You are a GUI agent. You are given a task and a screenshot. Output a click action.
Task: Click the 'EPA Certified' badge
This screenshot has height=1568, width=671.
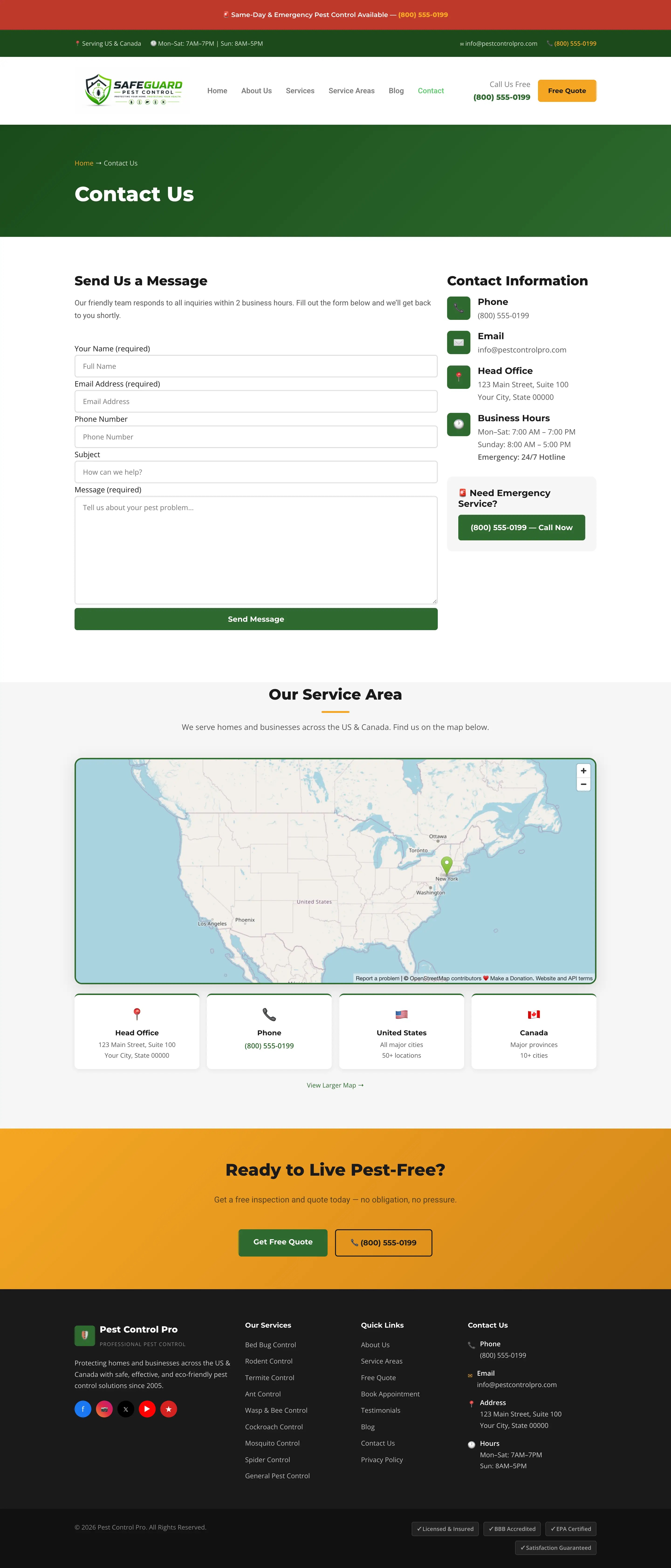pyautogui.click(x=571, y=1529)
